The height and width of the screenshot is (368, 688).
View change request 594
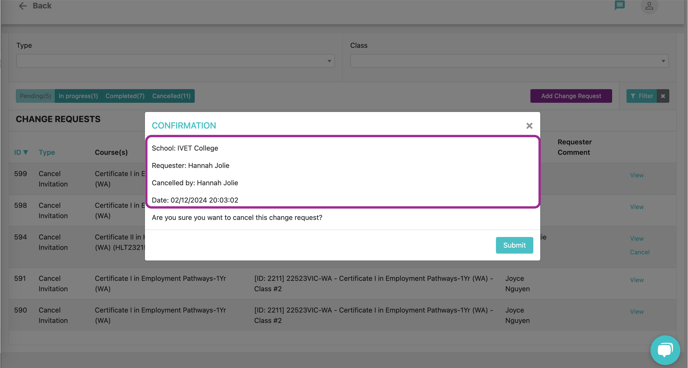637,239
